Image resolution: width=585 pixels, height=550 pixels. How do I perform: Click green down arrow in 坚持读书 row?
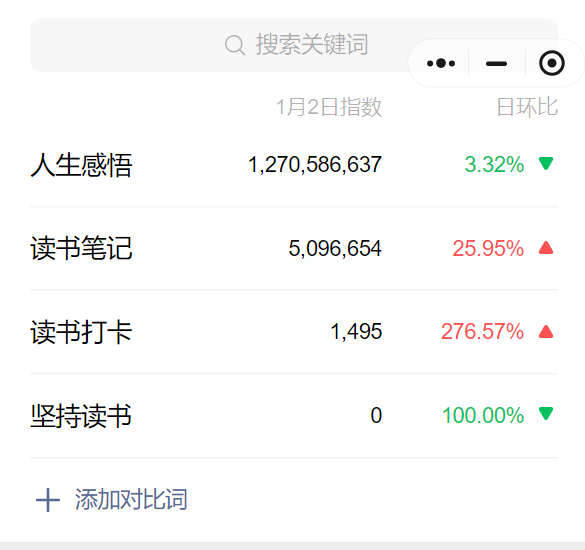click(x=546, y=413)
